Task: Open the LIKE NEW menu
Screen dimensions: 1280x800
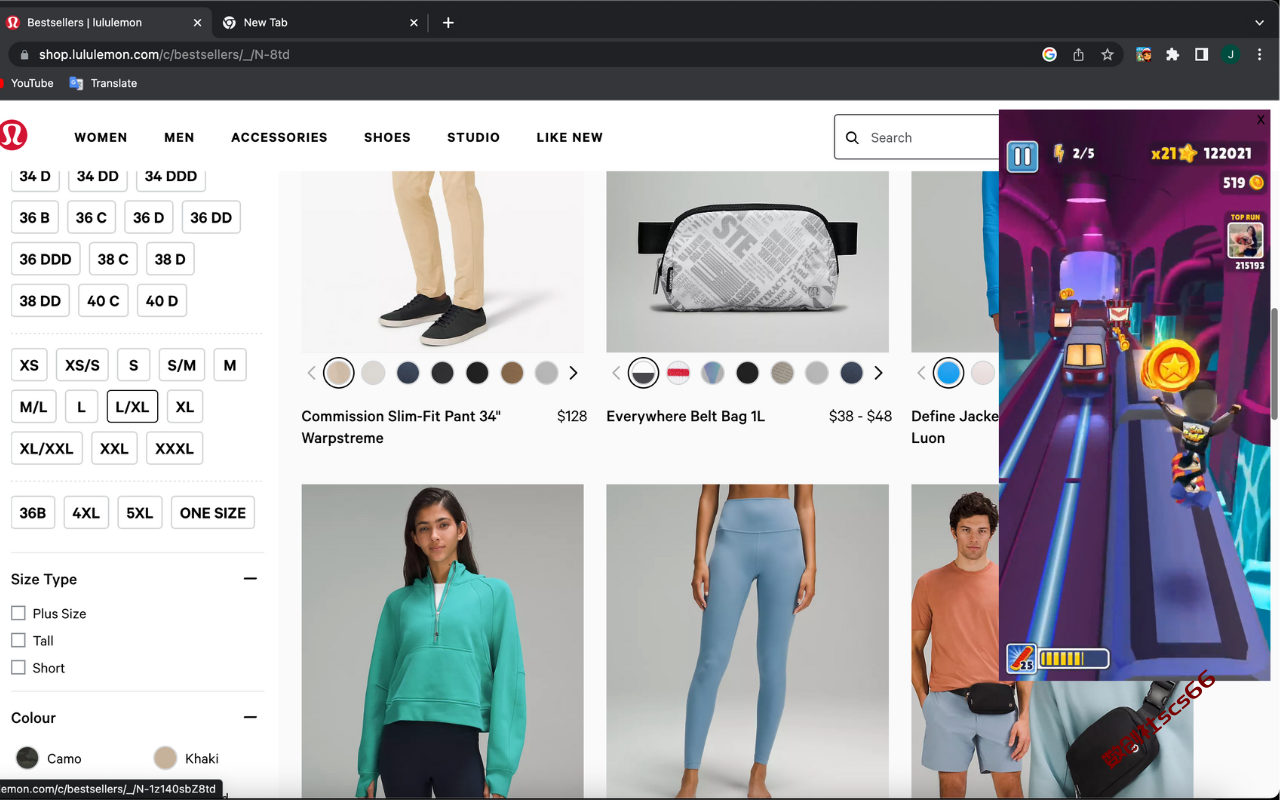Action: point(570,138)
